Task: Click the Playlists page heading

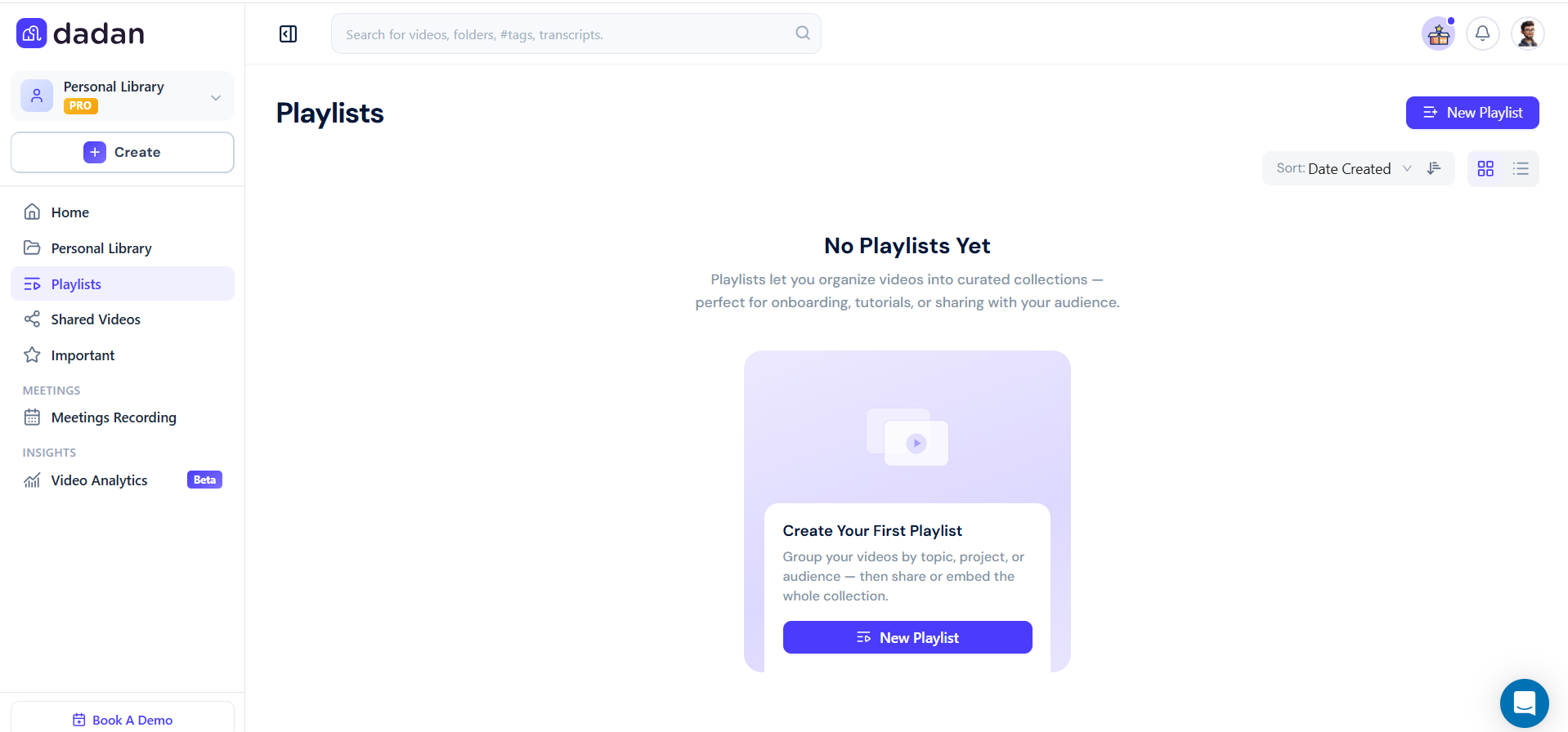Action: click(x=330, y=113)
